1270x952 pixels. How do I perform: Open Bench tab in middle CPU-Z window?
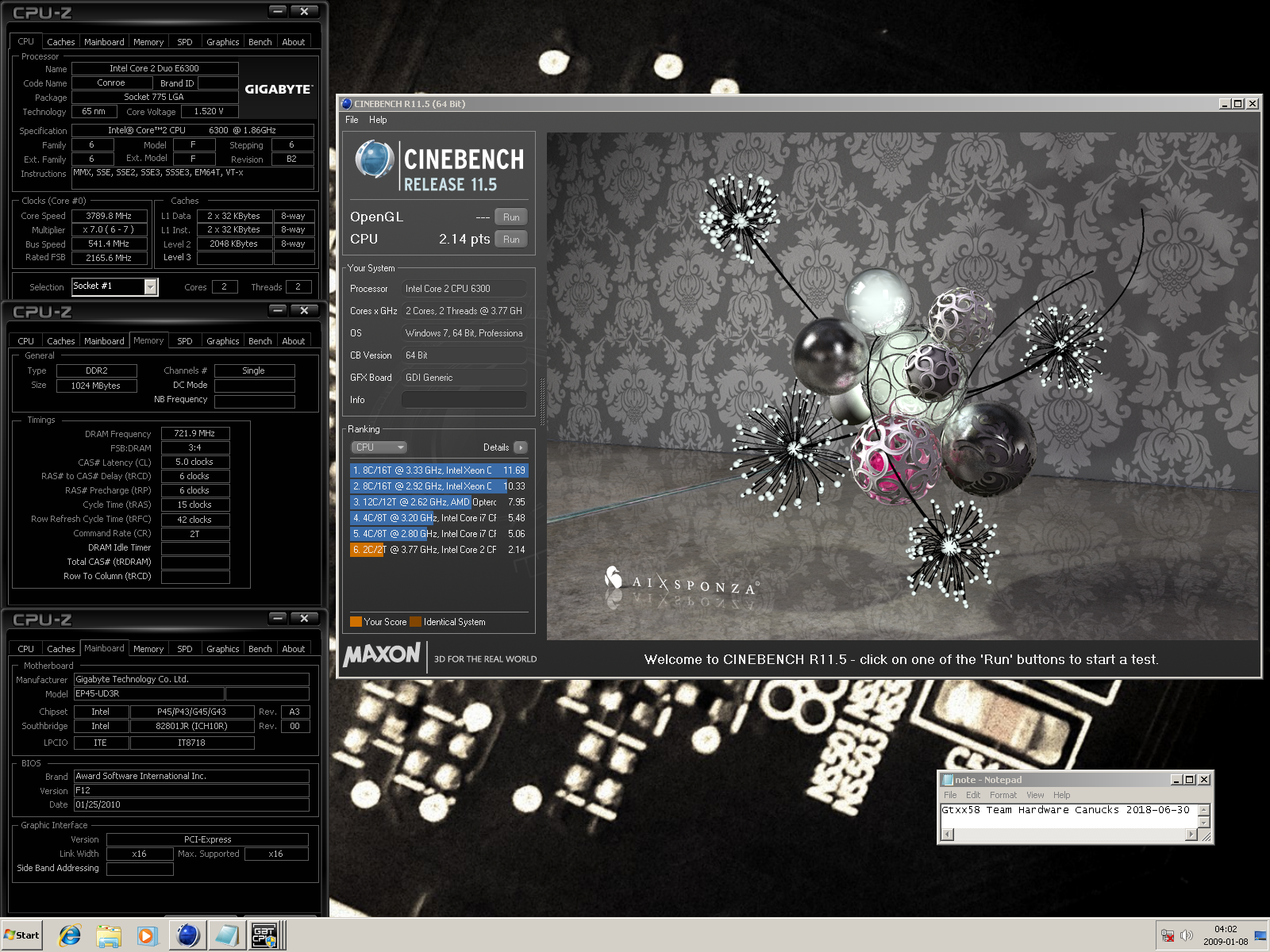pos(260,341)
